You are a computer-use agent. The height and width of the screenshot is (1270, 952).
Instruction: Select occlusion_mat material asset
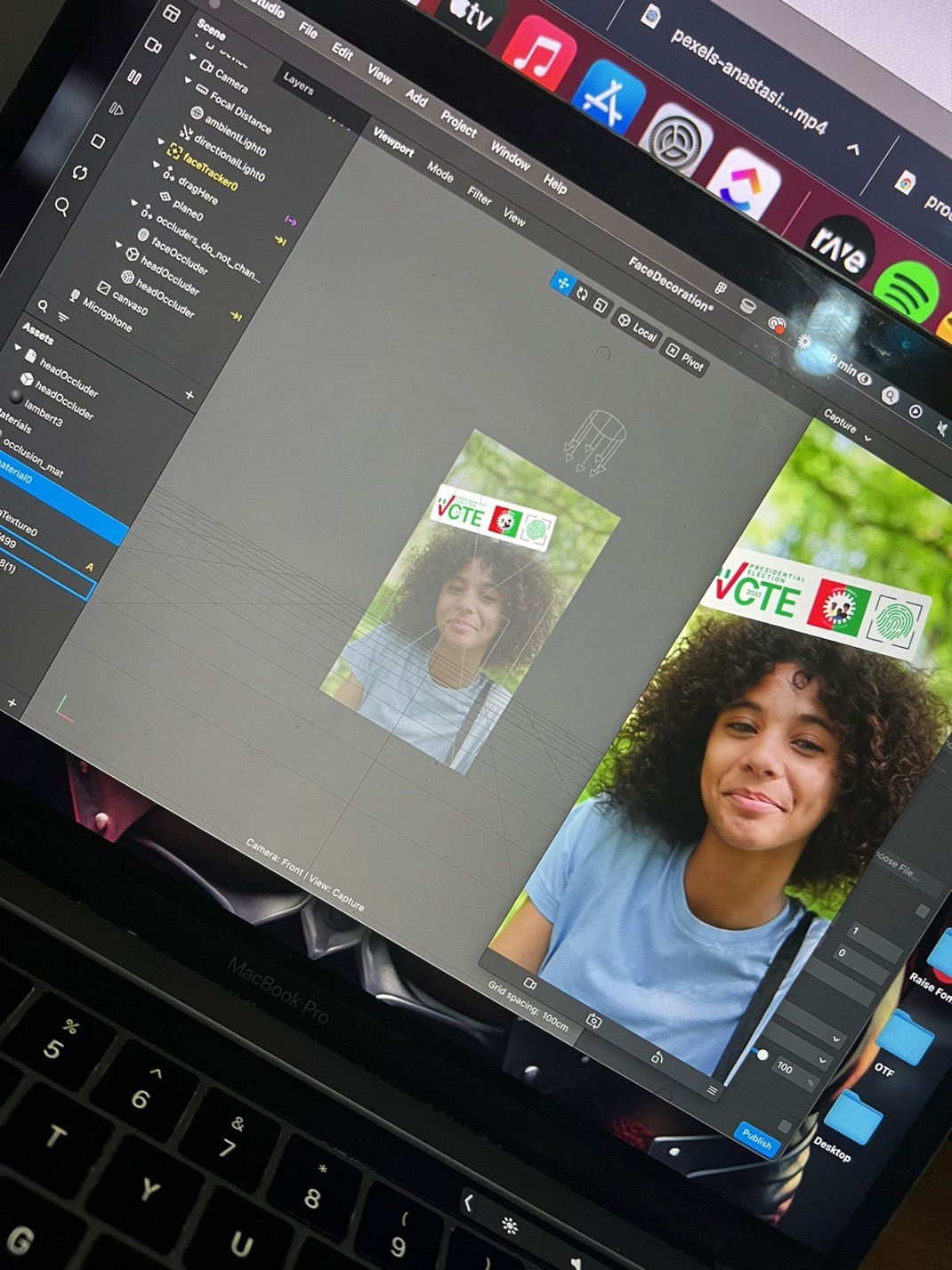33,457
